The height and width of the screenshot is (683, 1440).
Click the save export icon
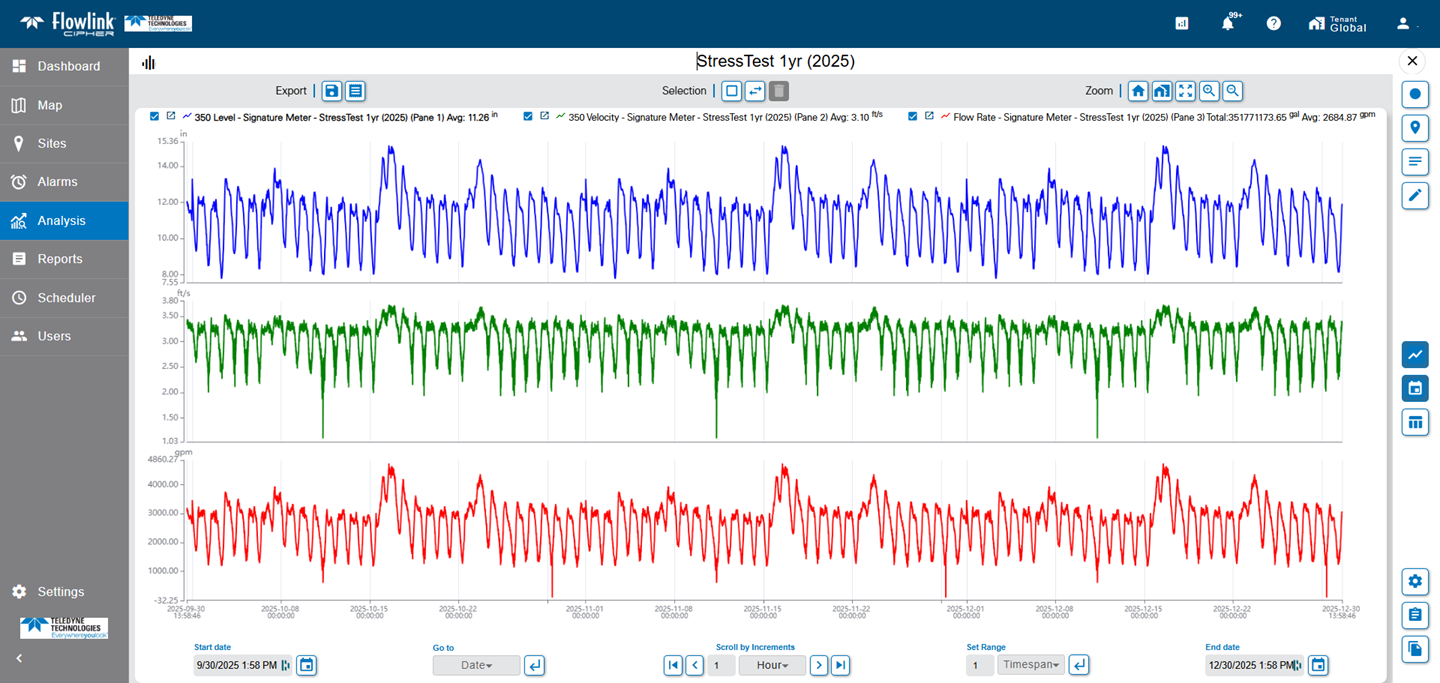pos(332,91)
